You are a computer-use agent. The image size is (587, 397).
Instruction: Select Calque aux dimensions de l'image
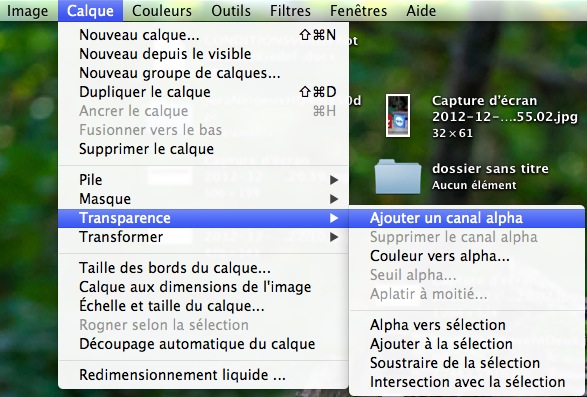tap(203, 287)
